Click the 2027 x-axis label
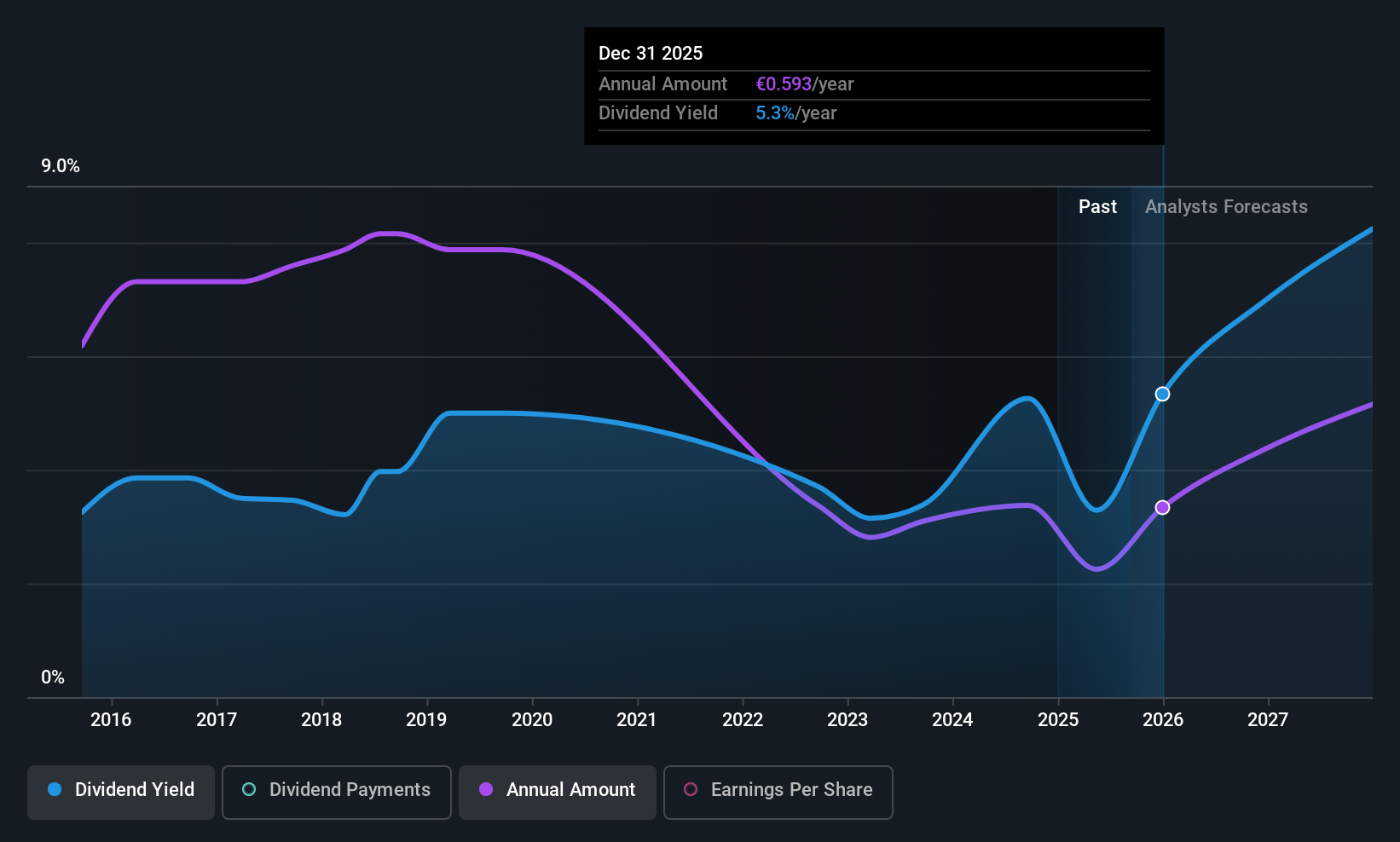 pos(1268,719)
